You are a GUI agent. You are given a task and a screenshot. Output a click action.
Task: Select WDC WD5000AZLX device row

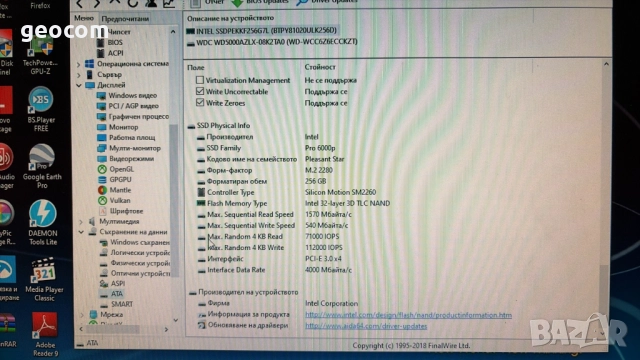tap(272, 42)
